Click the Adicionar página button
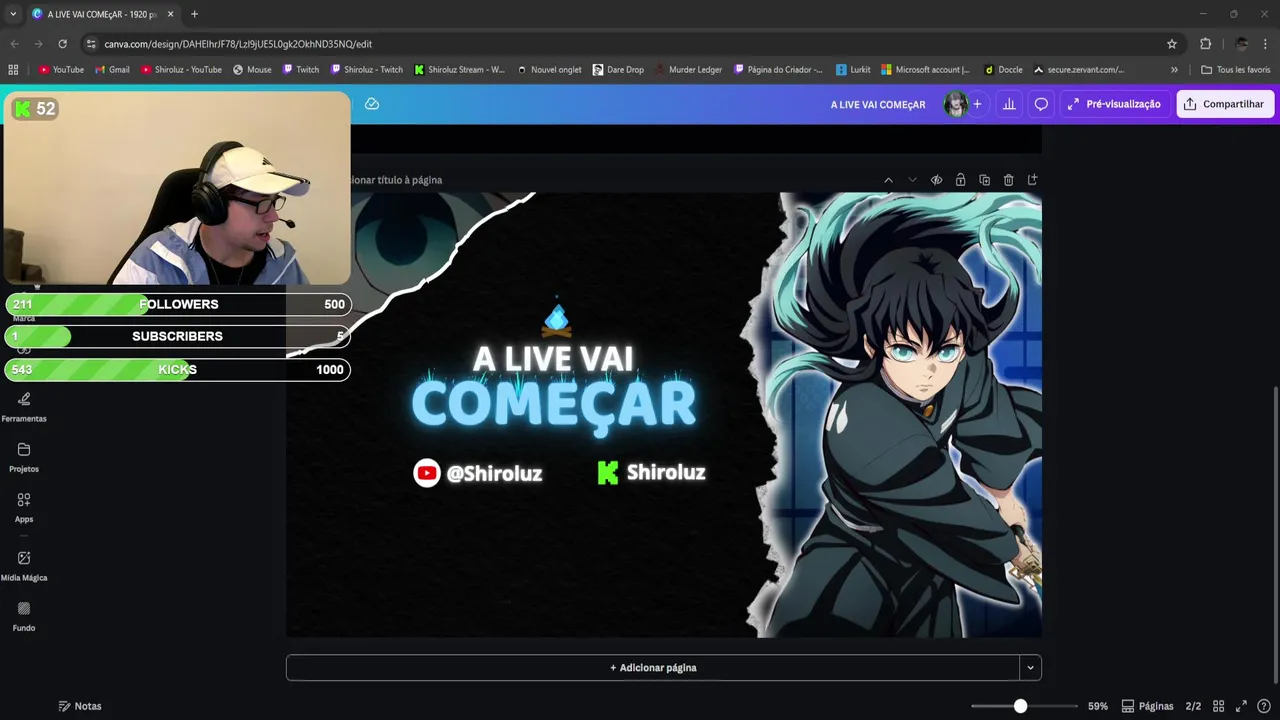1280x720 pixels. tap(653, 668)
